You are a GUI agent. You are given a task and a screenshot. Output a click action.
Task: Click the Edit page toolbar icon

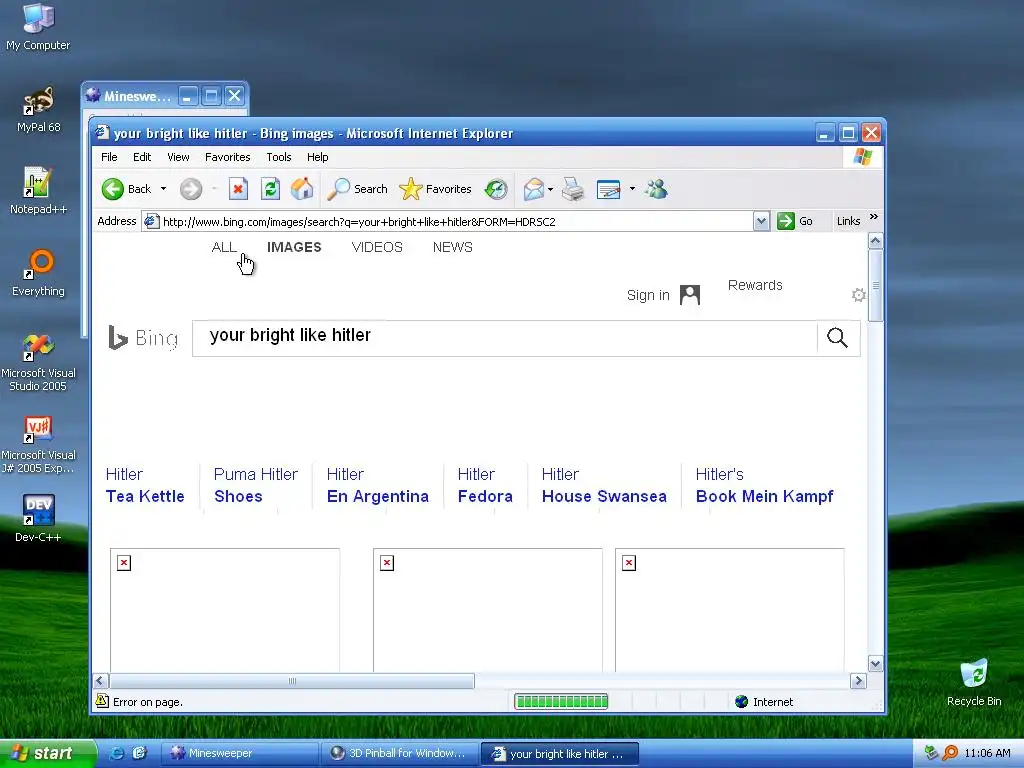608,189
